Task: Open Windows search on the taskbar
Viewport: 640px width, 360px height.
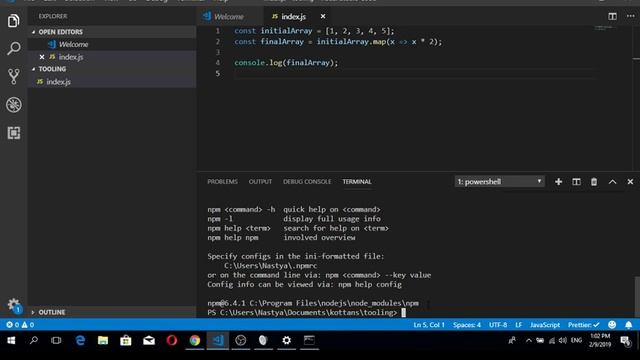Action: tap(34, 340)
